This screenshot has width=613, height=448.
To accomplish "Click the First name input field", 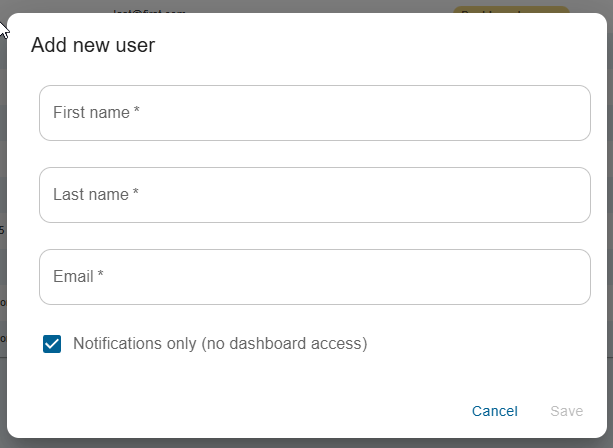I will (314, 113).
